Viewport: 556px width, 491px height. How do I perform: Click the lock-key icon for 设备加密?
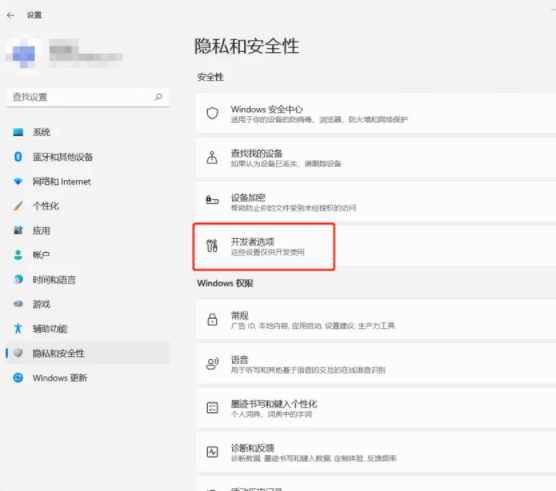pos(212,200)
